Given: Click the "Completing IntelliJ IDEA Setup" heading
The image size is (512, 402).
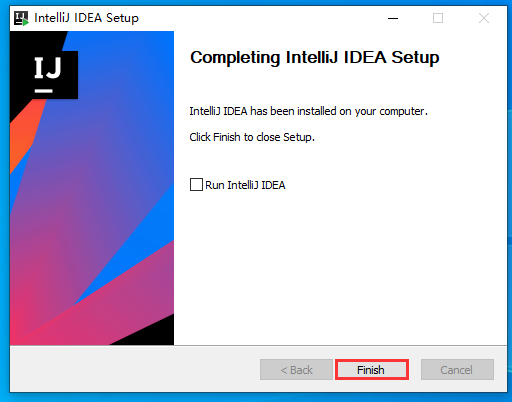Looking at the screenshot, I should (x=315, y=57).
